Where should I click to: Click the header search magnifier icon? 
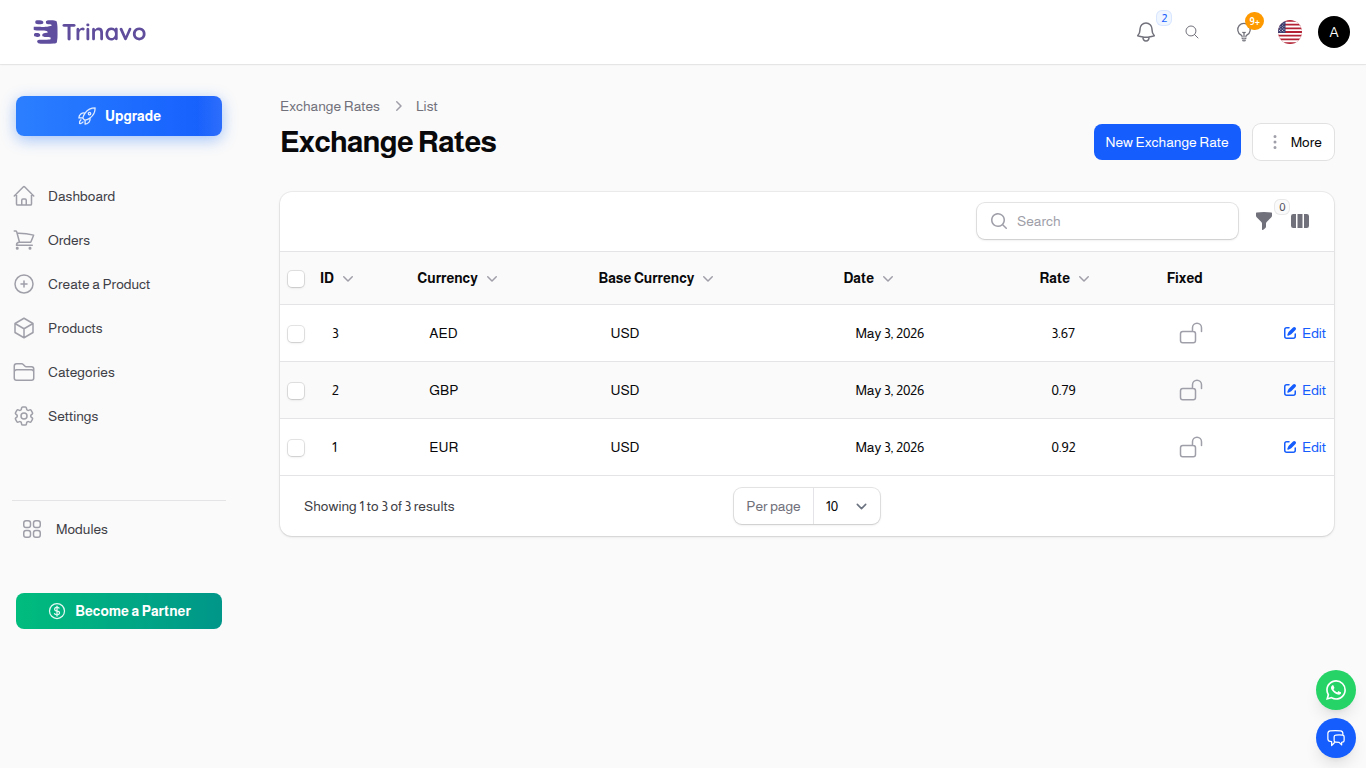[1192, 32]
